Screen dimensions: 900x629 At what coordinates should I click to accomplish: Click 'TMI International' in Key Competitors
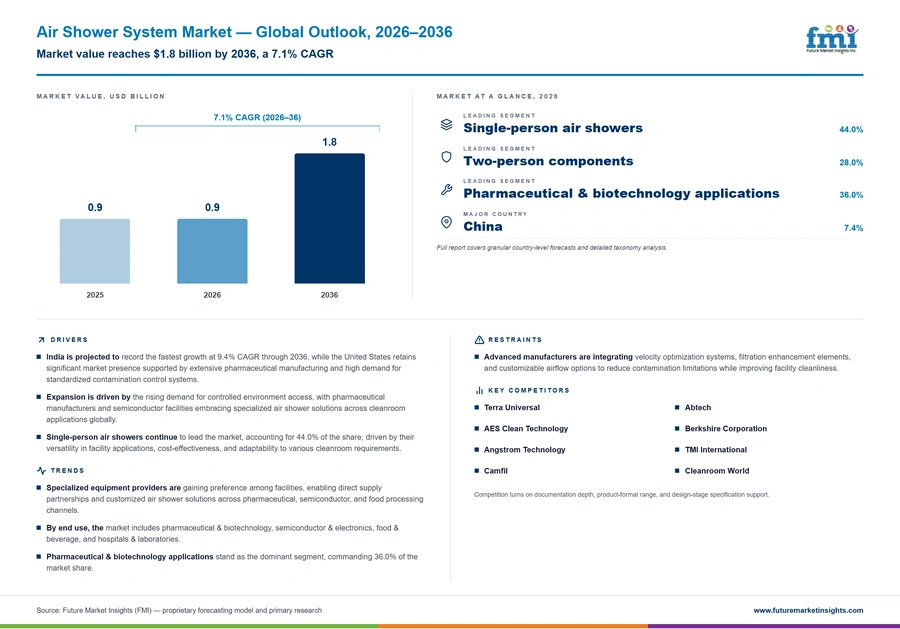click(x=716, y=450)
